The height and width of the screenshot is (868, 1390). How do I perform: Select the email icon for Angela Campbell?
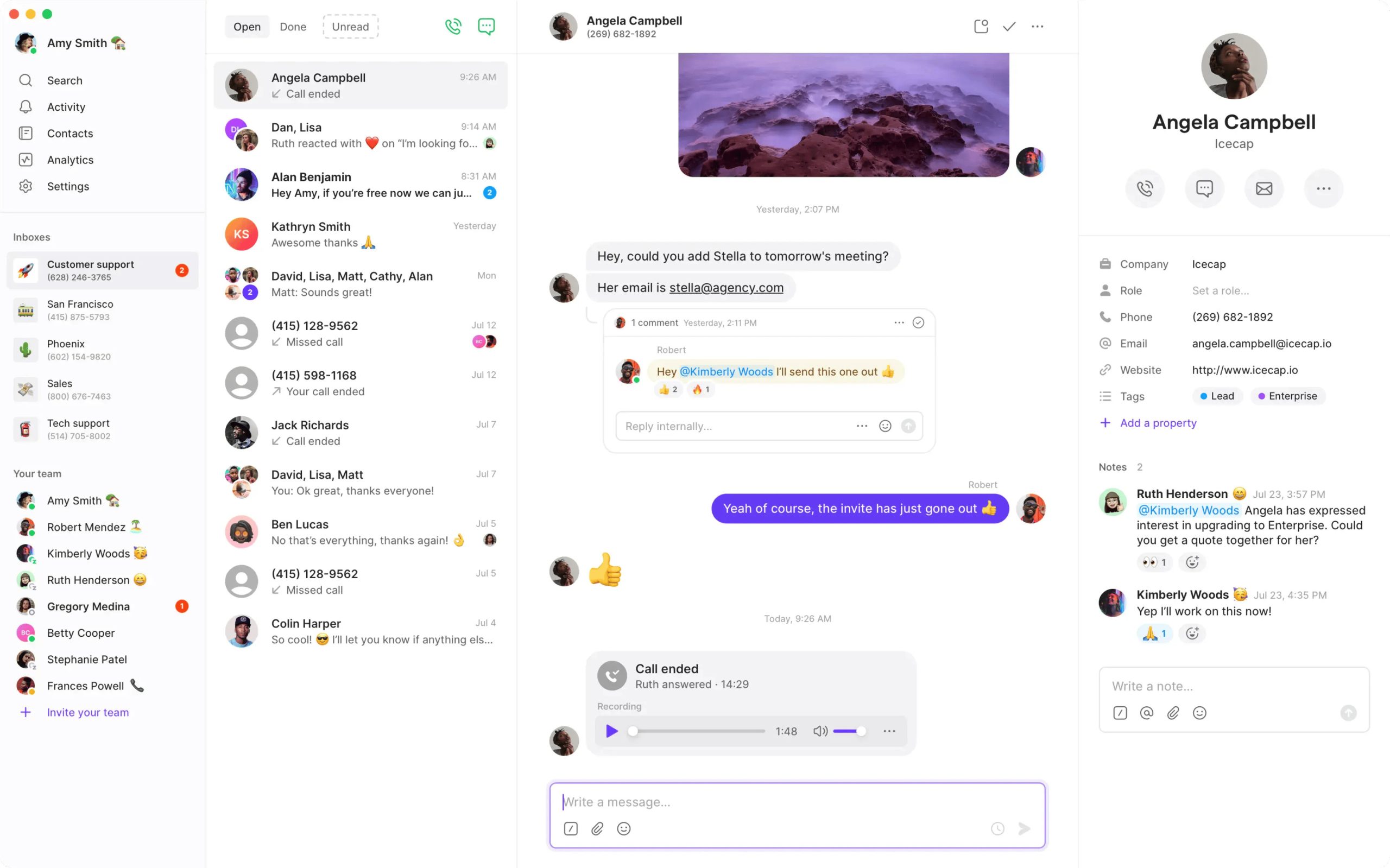tap(1264, 188)
